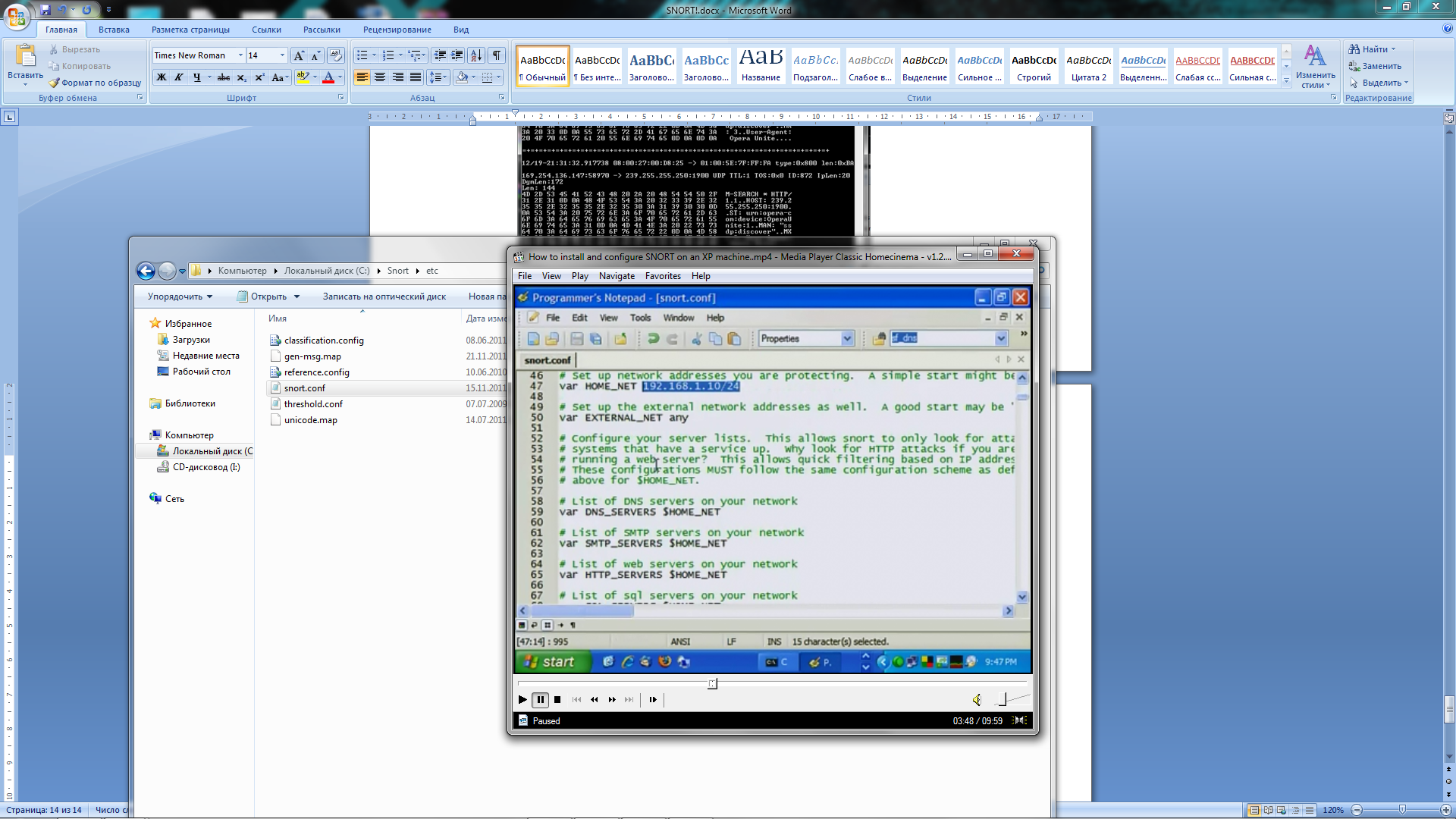Click the justify alignment icon
This screenshot has height=819, width=1456.
click(416, 77)
